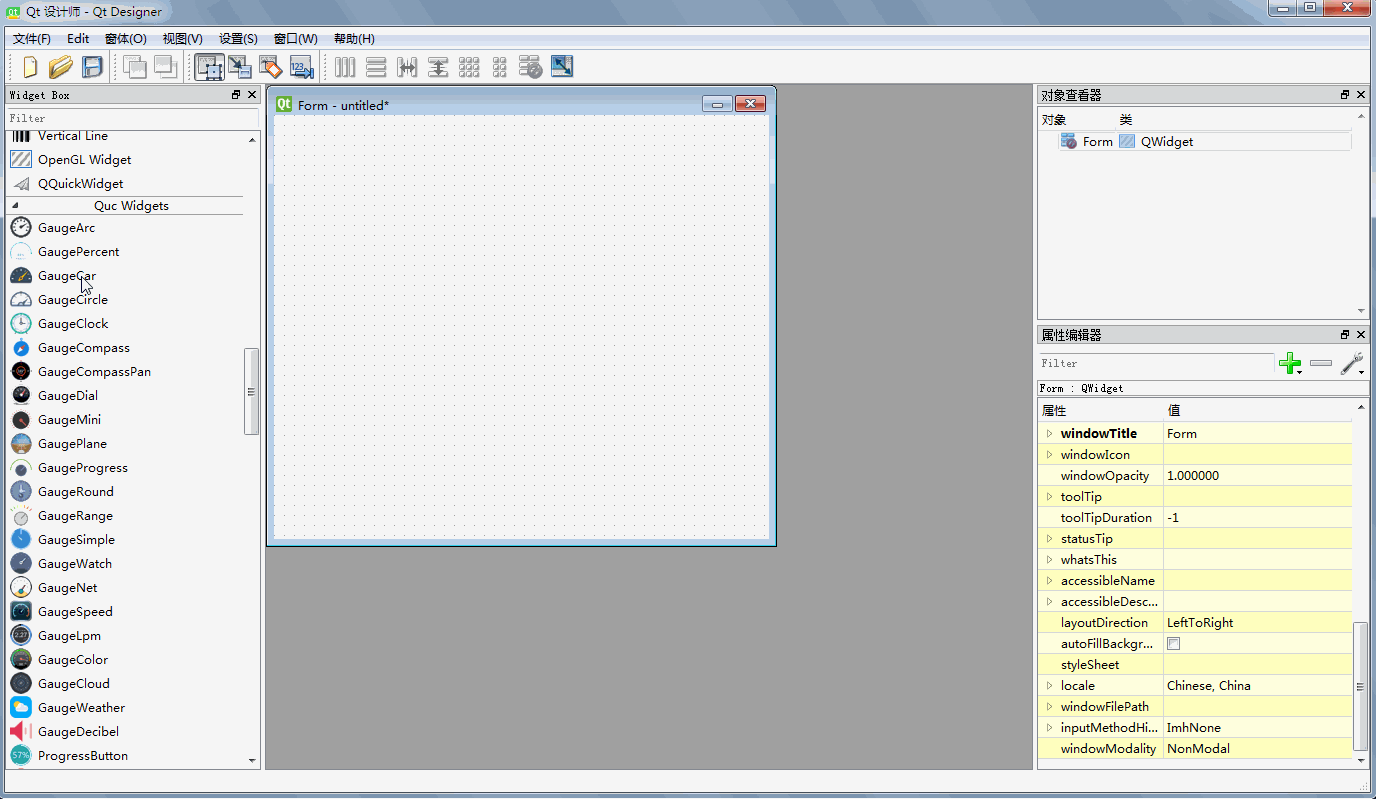Click the Lay Out Horizontally icon
This screenshot has width=1376, height=799.
pos(345,67)
